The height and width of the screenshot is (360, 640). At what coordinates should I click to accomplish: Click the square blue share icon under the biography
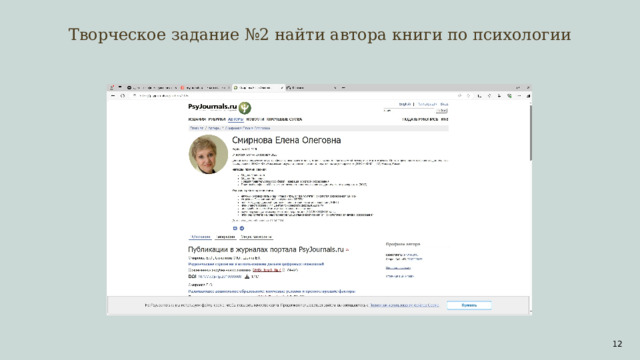coord(235,228)
